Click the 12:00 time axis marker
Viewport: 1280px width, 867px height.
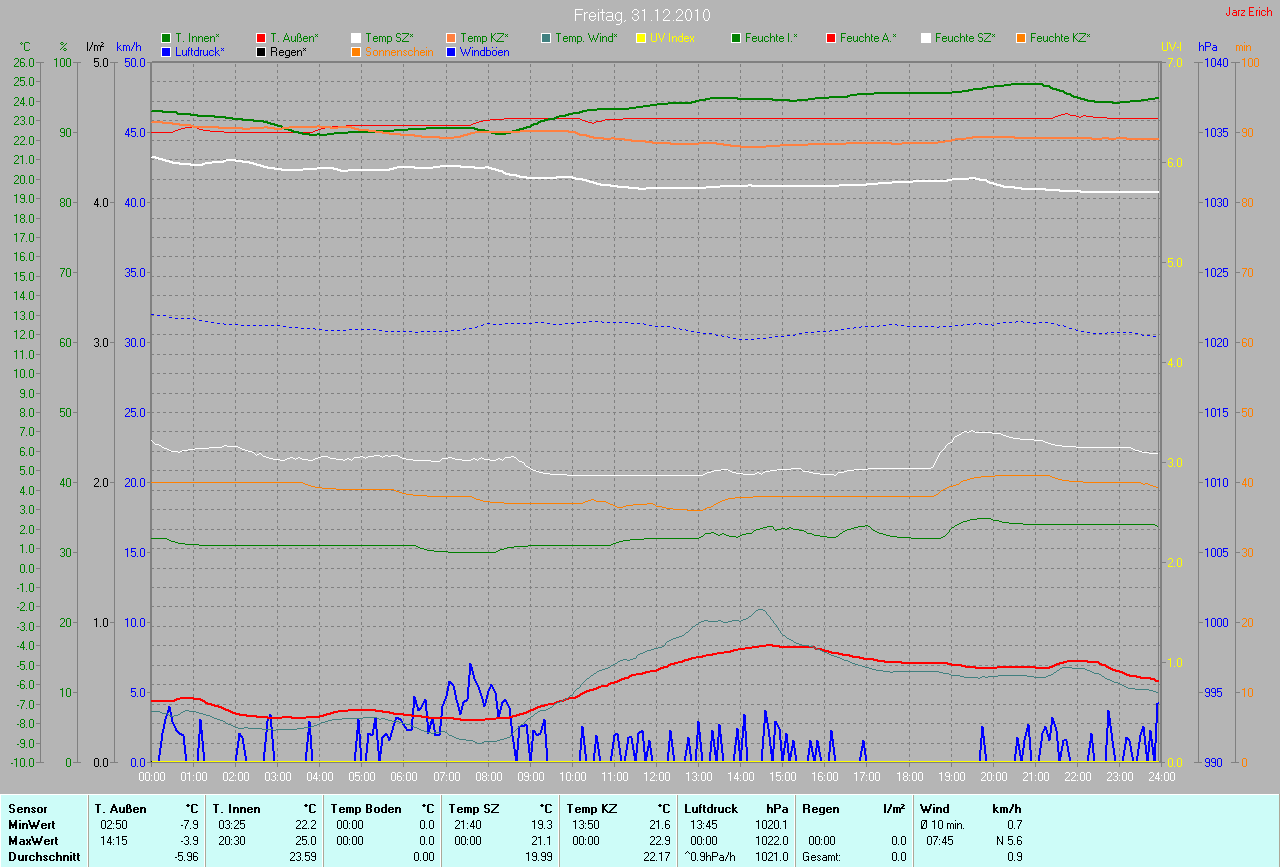[x=656, y=777]
